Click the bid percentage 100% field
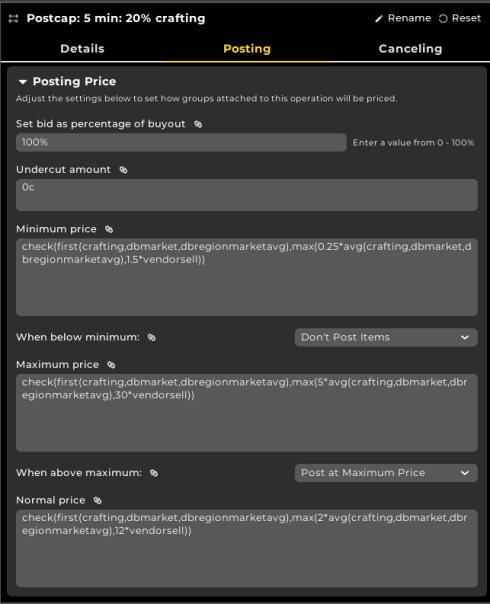 point(181,143)
